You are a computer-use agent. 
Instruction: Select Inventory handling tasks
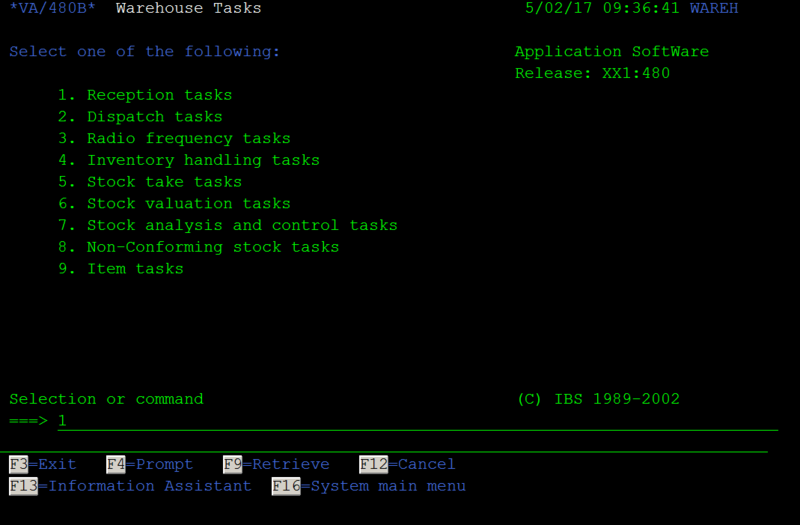[188, 160]
